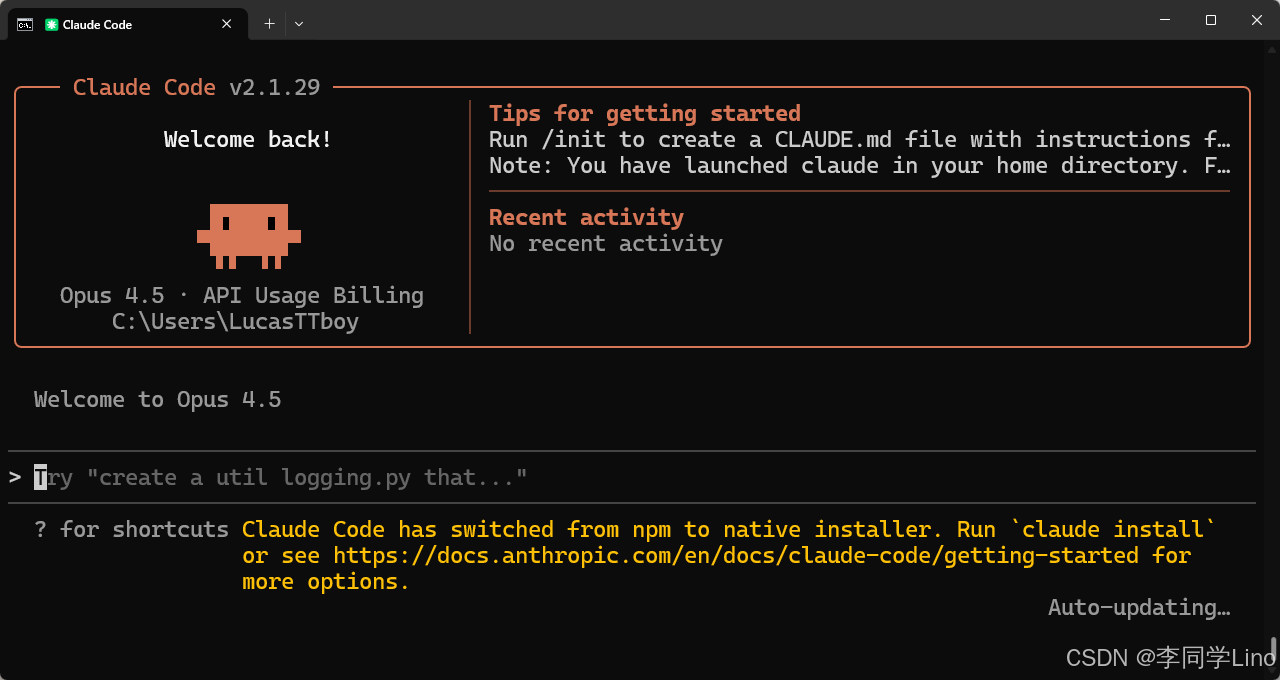Click the maximize icon on the title bar
This screenshot has height=680, width=1280.
point(1210,20)
